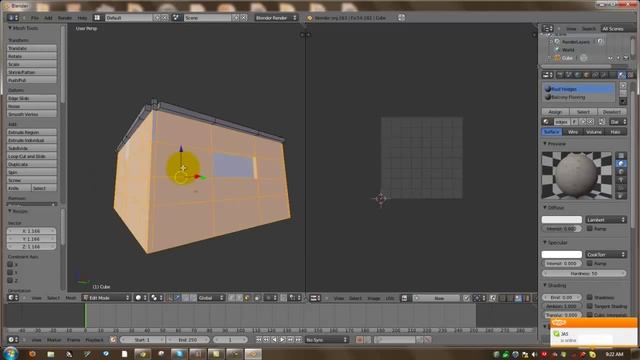Toggle the 3D manipulator icon
The height and width of the screenshot is (360, 640).
[170, 298]
